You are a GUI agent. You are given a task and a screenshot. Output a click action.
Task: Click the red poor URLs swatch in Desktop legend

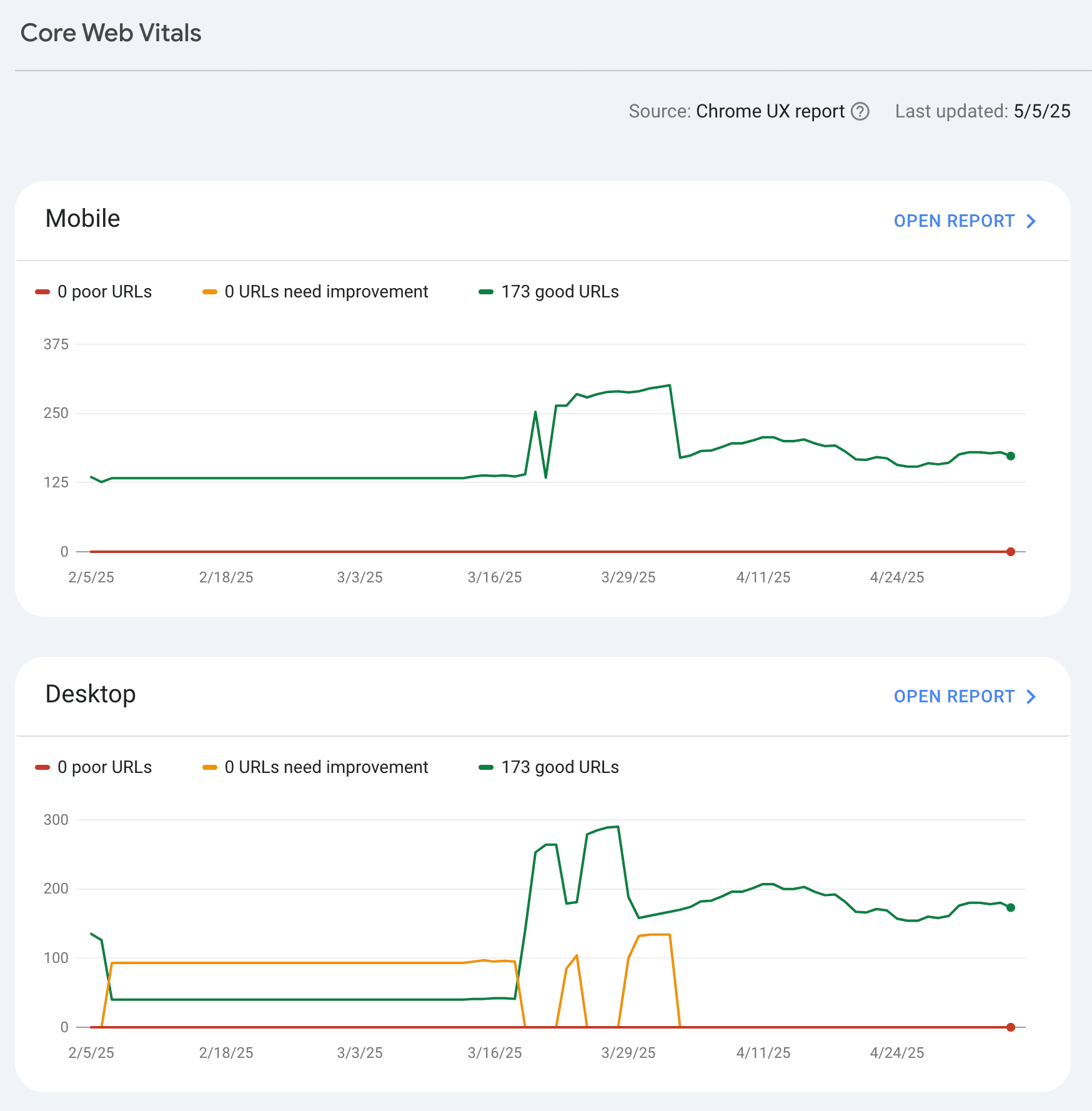[42, 767]
